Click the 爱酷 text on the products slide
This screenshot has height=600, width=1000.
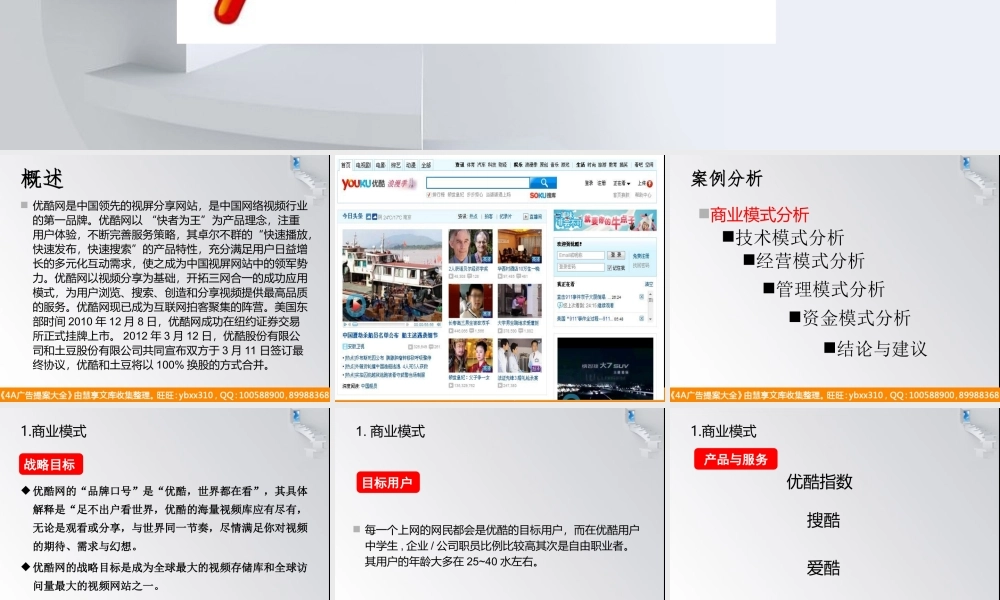(823, 567)
